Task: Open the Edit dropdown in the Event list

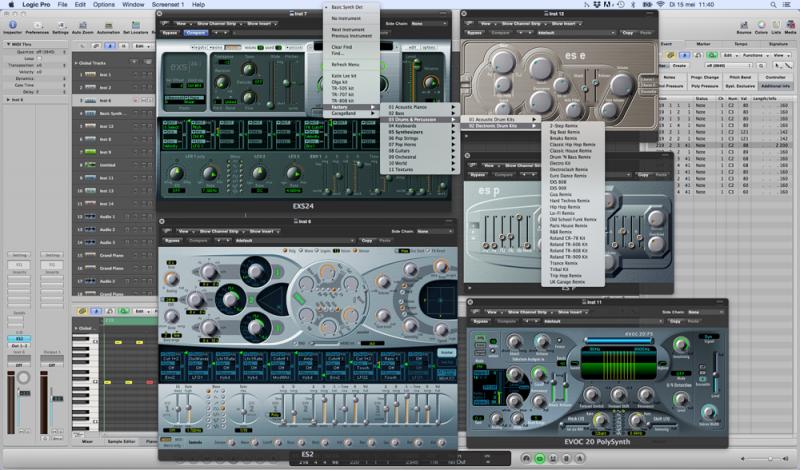Action: pyautogui.click(x=729, y=55)
